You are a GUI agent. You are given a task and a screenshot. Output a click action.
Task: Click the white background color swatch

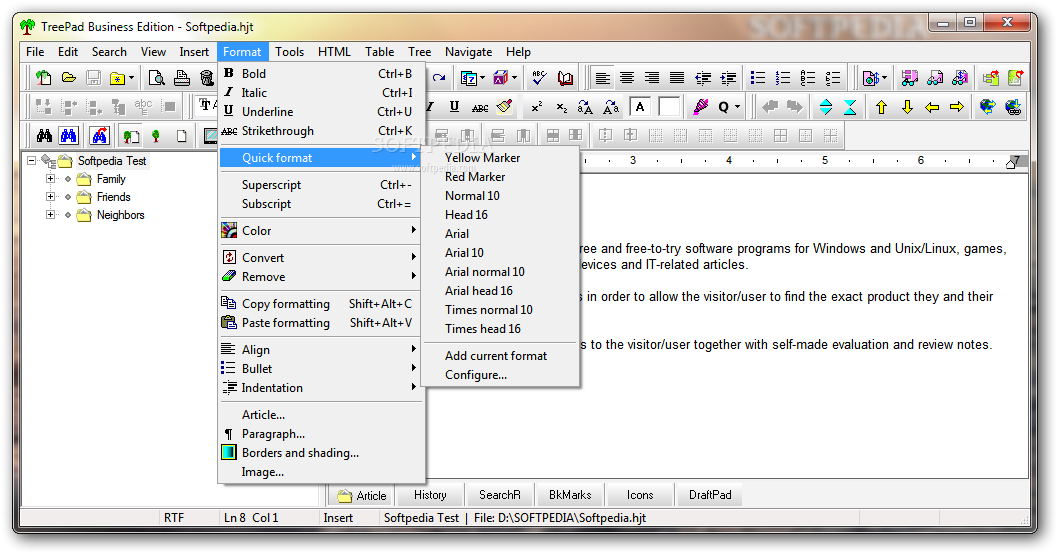click(x=669, y=107)
